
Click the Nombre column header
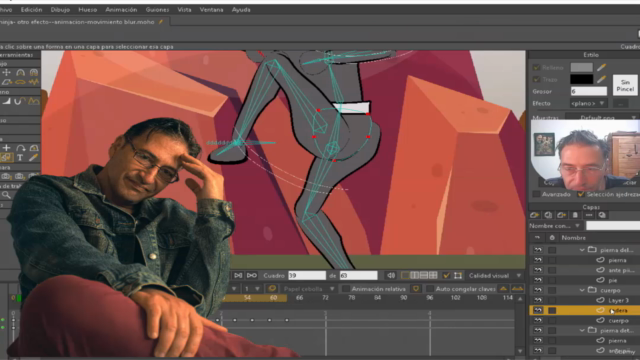[x=573, y=238]
